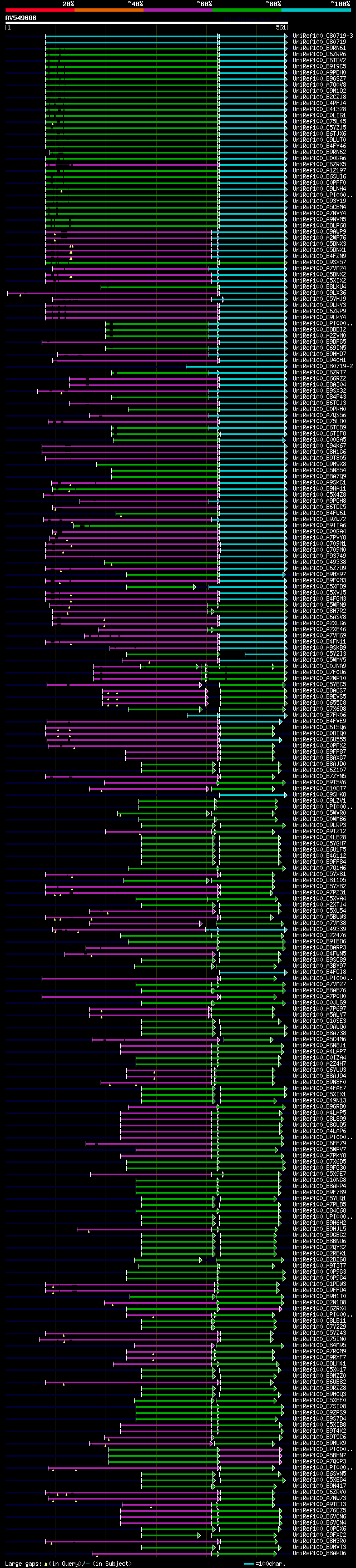Select the UniRef100_Q6ASV8 label
The height and width of the screenshot is (1568, 356).
[319, 617]
